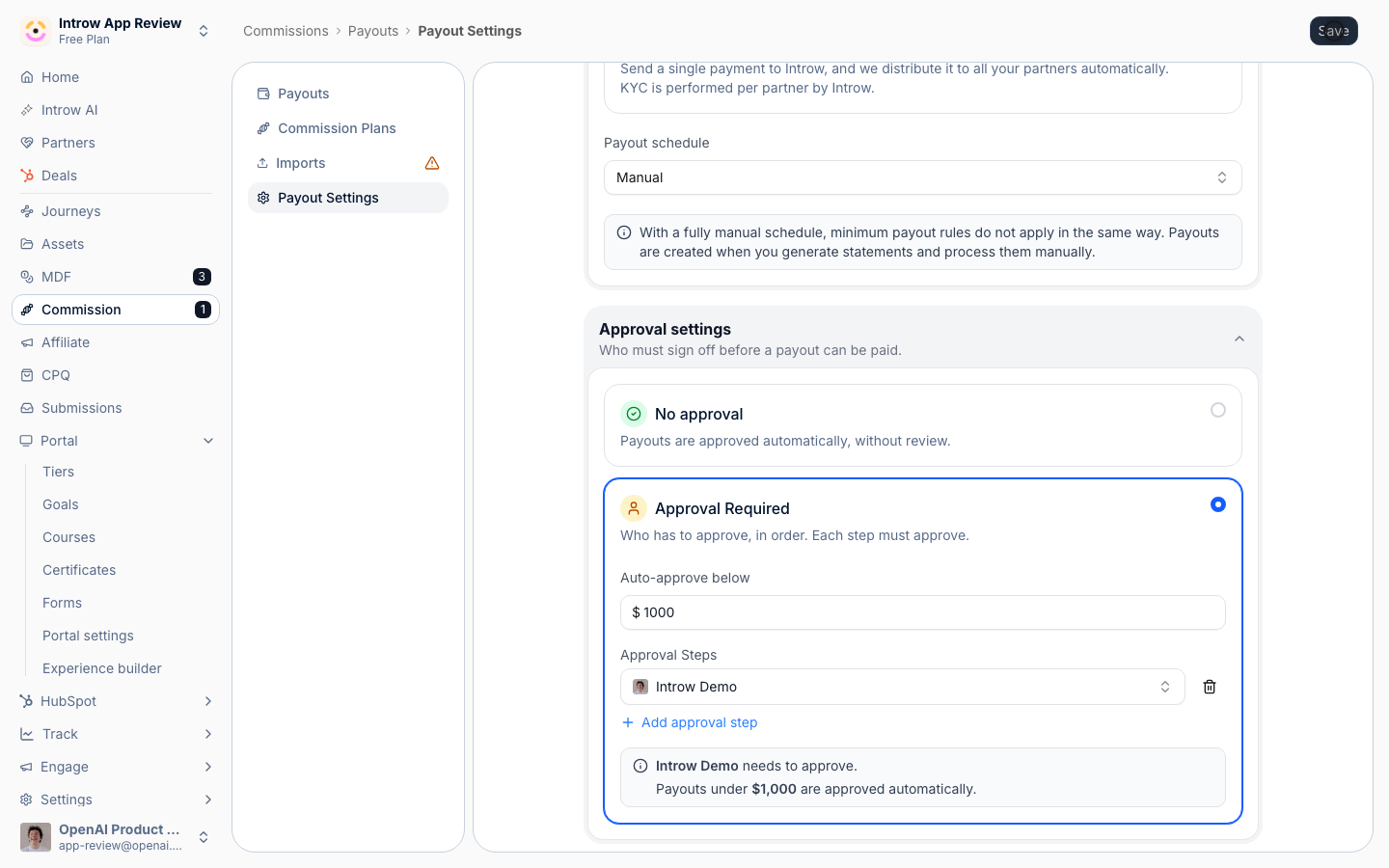Expand the HubSpot sidebar group

[x=208, y=701]
